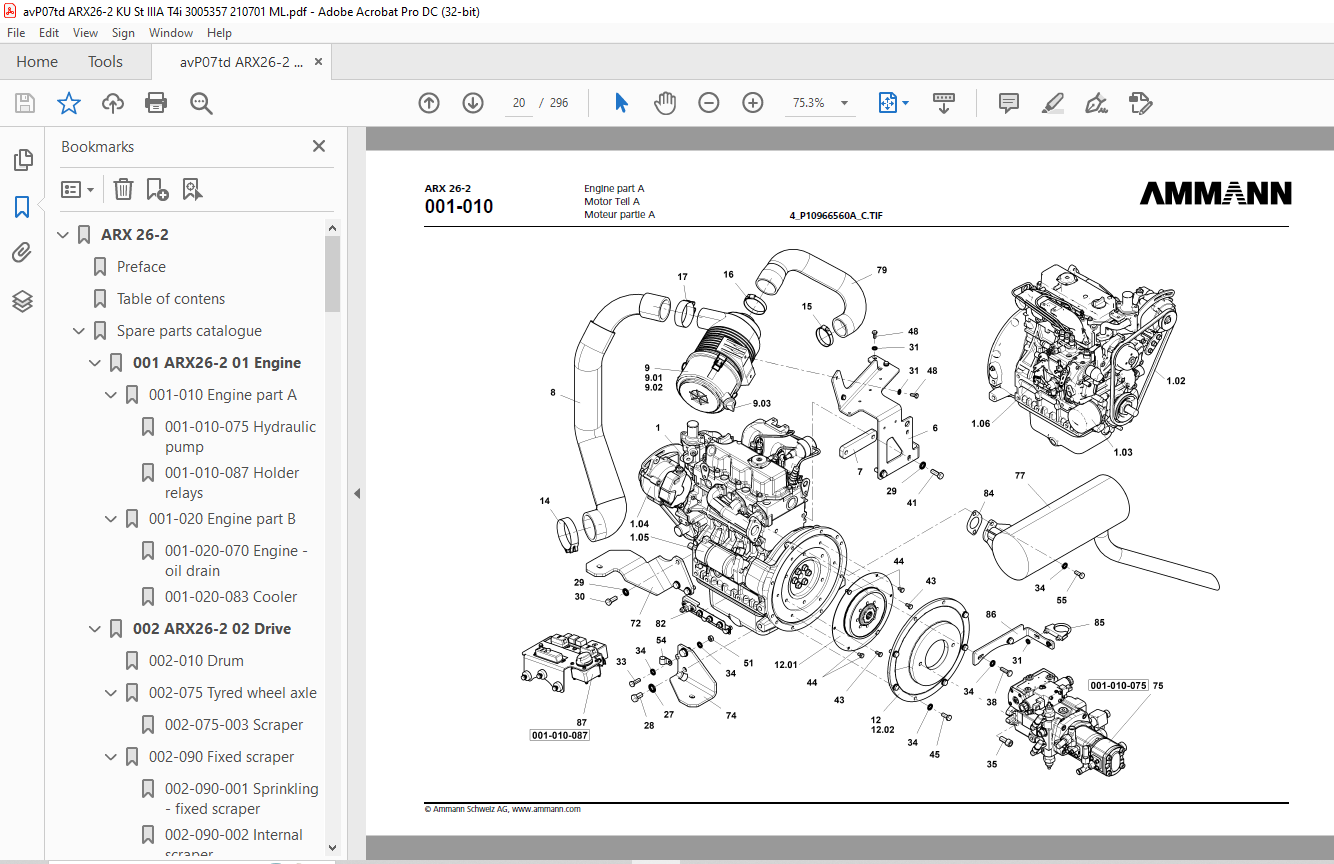
Task: Collapse the ARX 26-2 root bookmark
Action: tap(63, 235)
